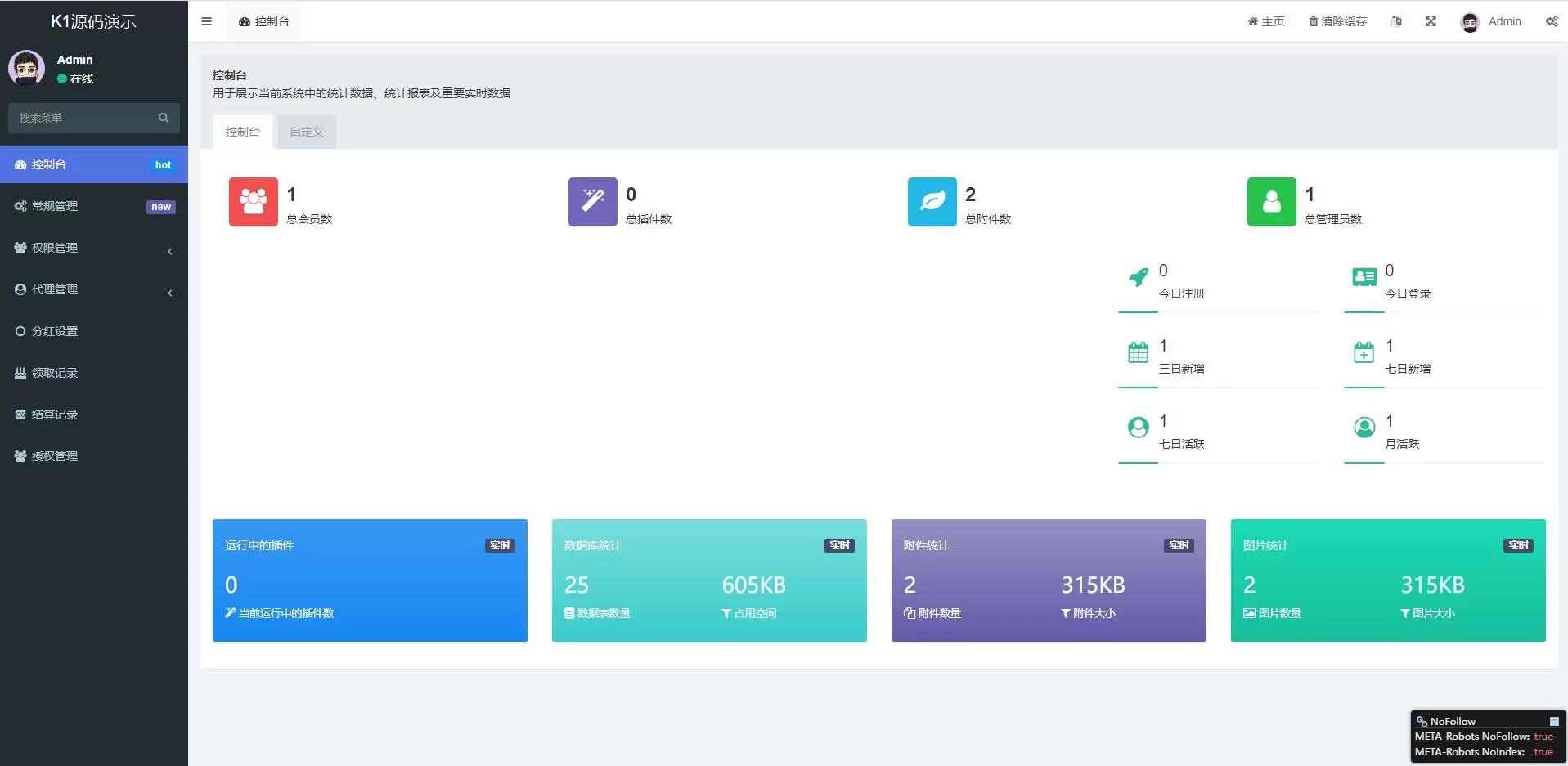Click the red 总会员数 users icon

254,202
